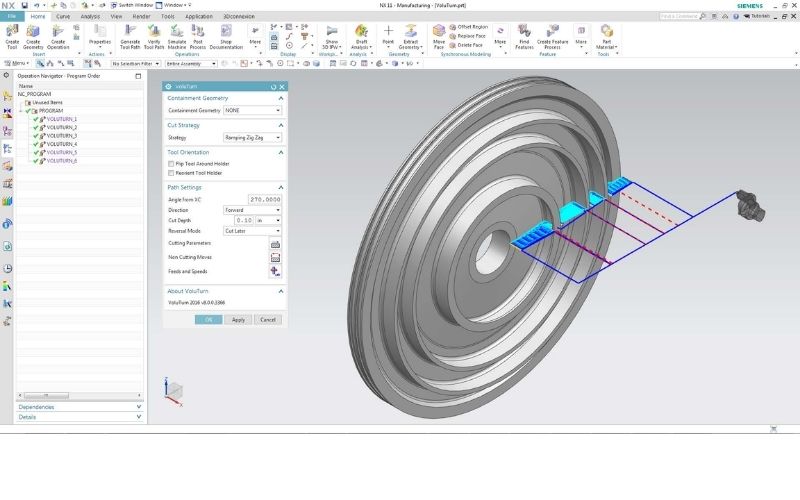Click Cancel in VoluTurn dialog
This screenshot has height=500, width=800.
point(268,320)
